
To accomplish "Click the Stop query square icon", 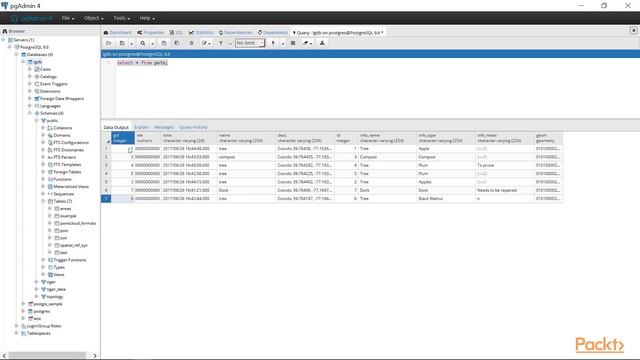I will click(x=293, y=43).
